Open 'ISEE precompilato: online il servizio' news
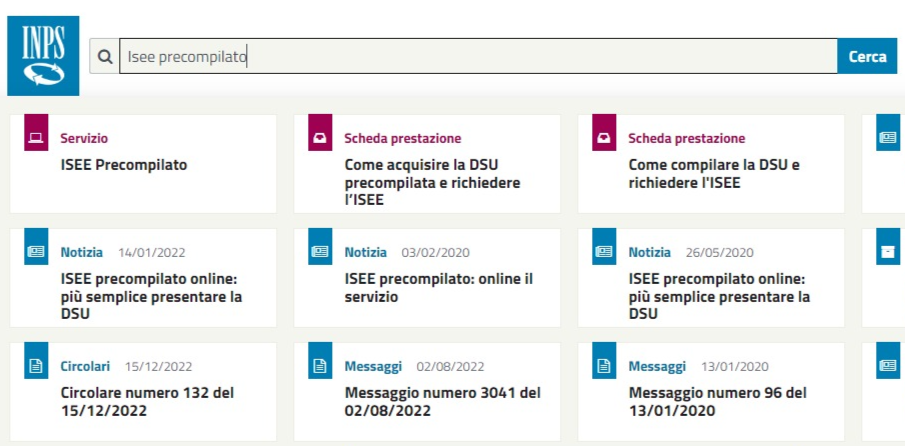The image size is (905, 446). (439, 288)
